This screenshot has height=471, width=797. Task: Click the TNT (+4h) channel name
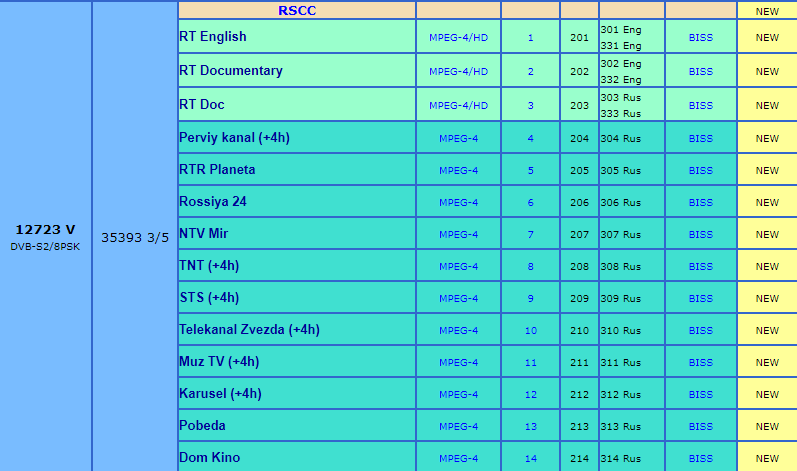pos(209,266)
